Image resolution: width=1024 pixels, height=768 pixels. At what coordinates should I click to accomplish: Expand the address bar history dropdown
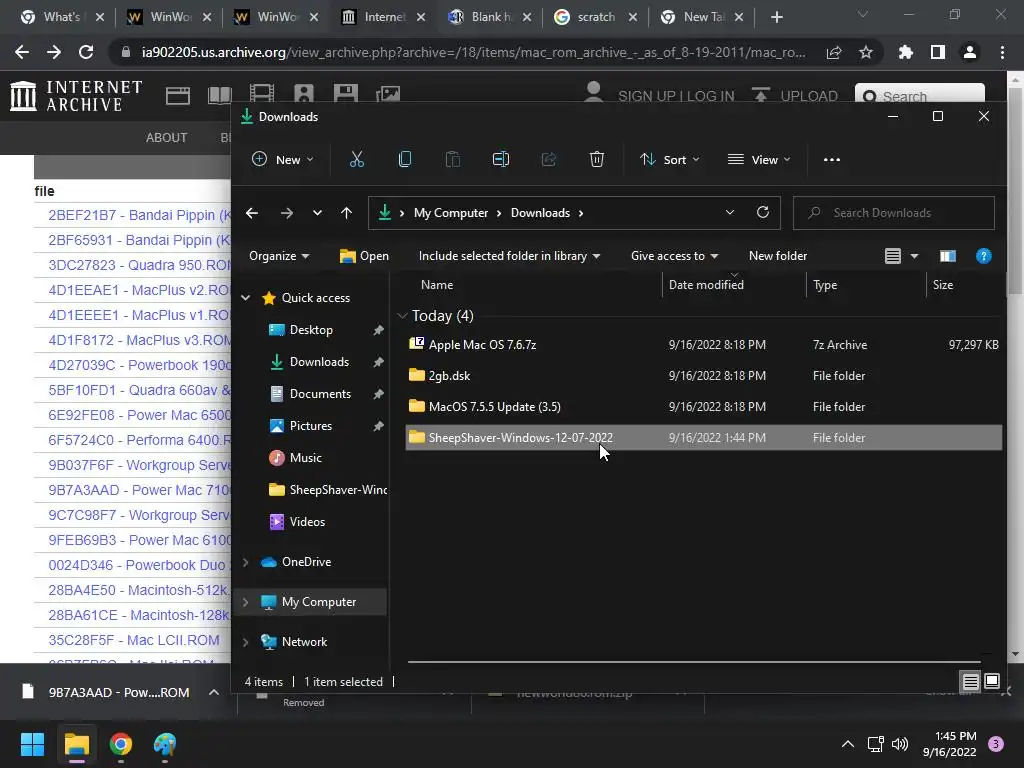[730, 213]
